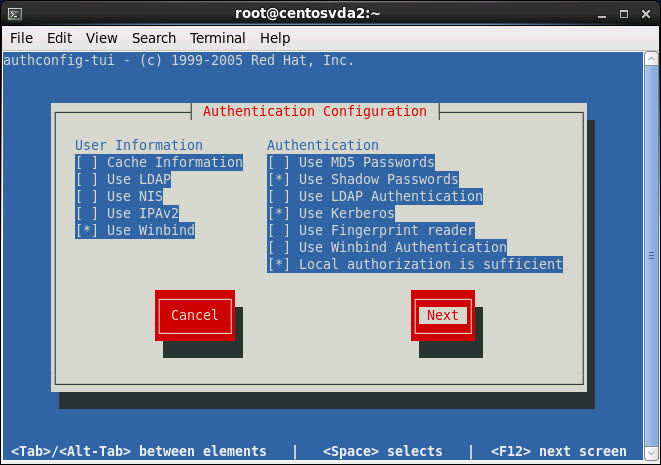Toggle the Use NIS checkbox
This screenshot has width=661, height=465.
pyautogui.click(x=119, y=196)
